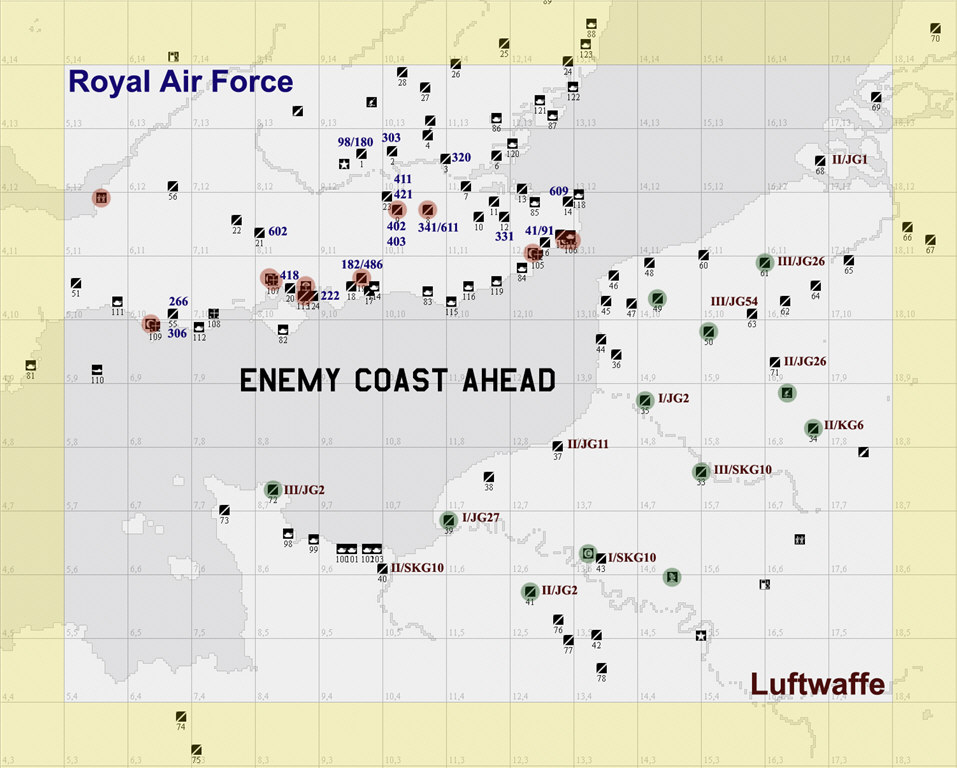
Task: Select airfield 40 by II/SKG10
Action: pos(382,569)
